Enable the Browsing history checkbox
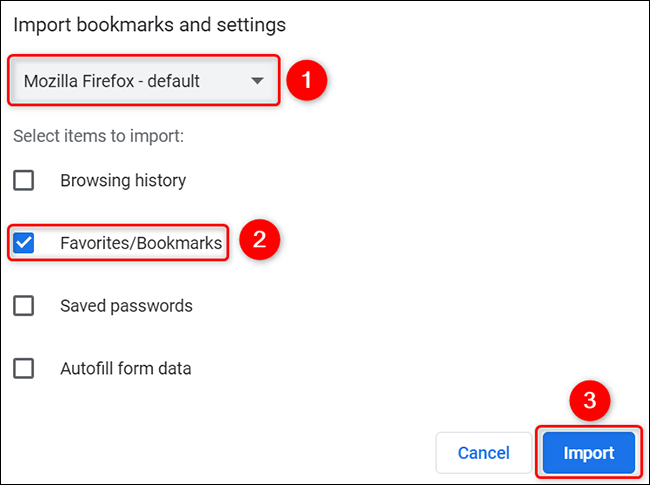The image size is (650, 485). click(x=23, y=181)
